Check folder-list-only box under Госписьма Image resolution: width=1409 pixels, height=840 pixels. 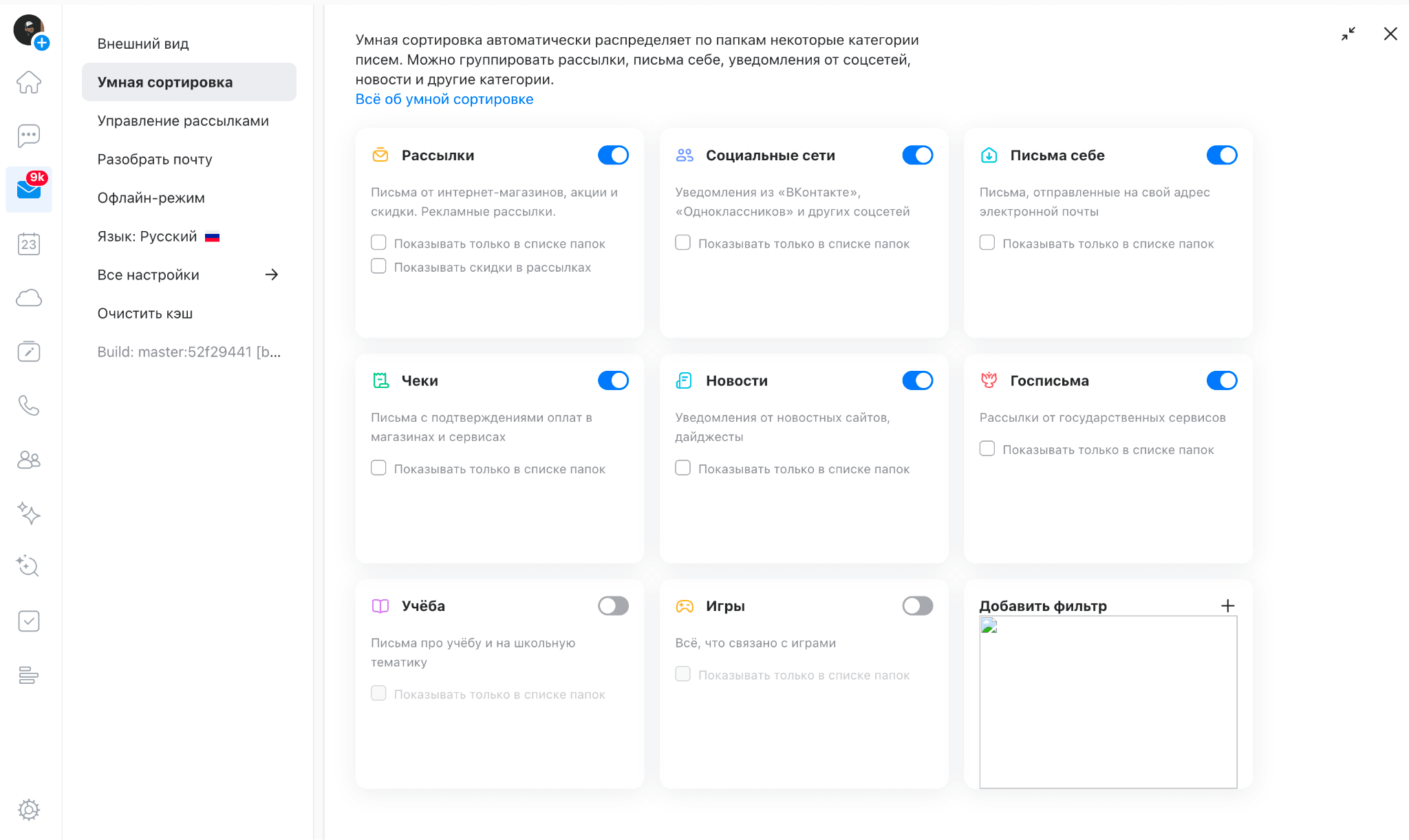pyautogui.click(x=987, y=449)
